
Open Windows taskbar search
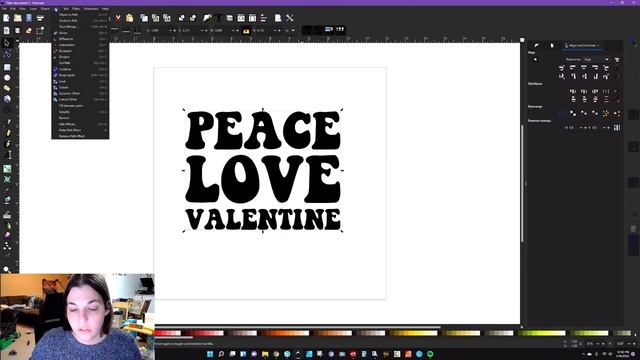(221, 354)
